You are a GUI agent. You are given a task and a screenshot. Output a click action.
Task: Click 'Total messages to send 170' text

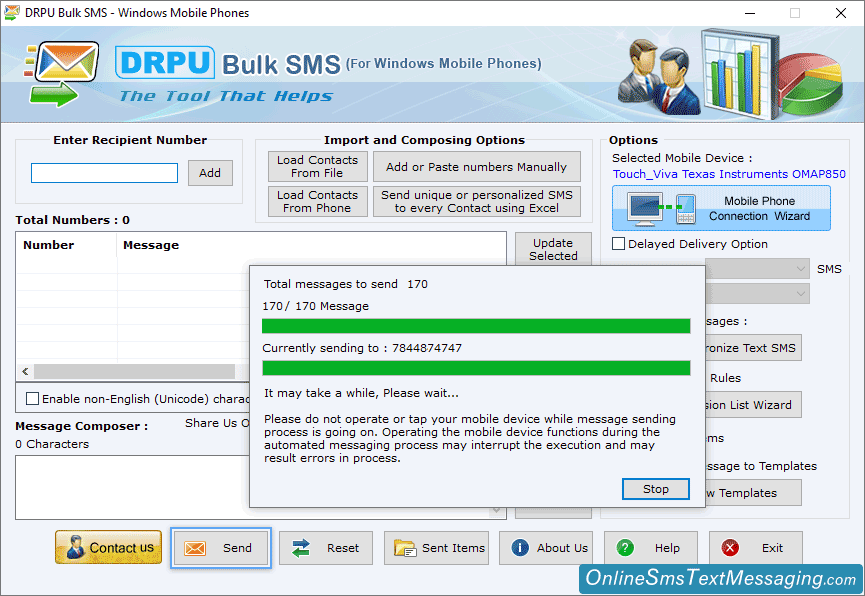[346, 284]
